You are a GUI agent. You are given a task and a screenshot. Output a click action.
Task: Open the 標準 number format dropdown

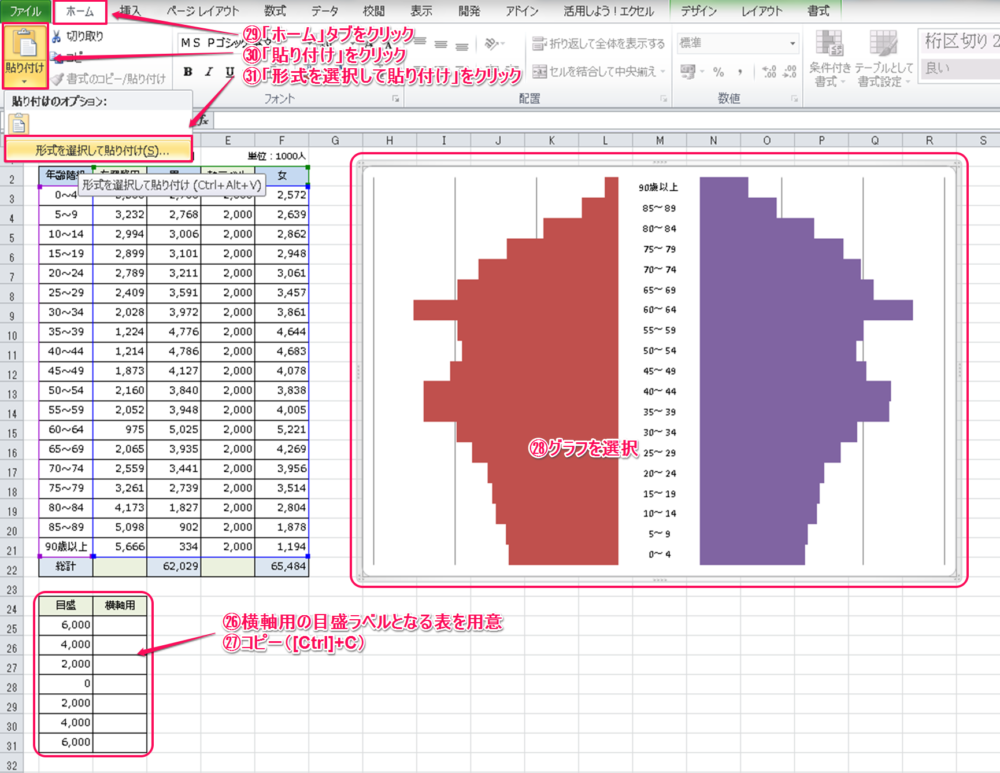click(x=792, y=44)
